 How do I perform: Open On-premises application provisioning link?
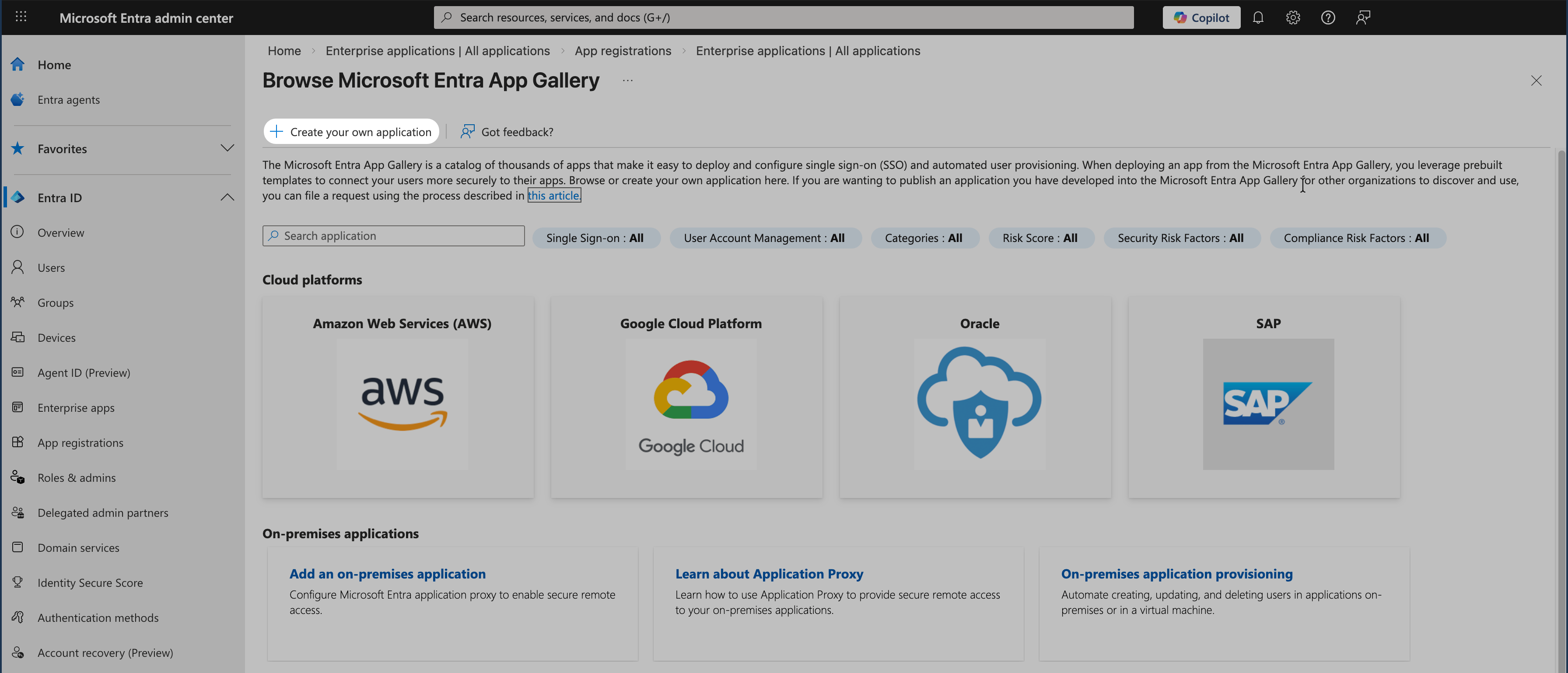1176,574
